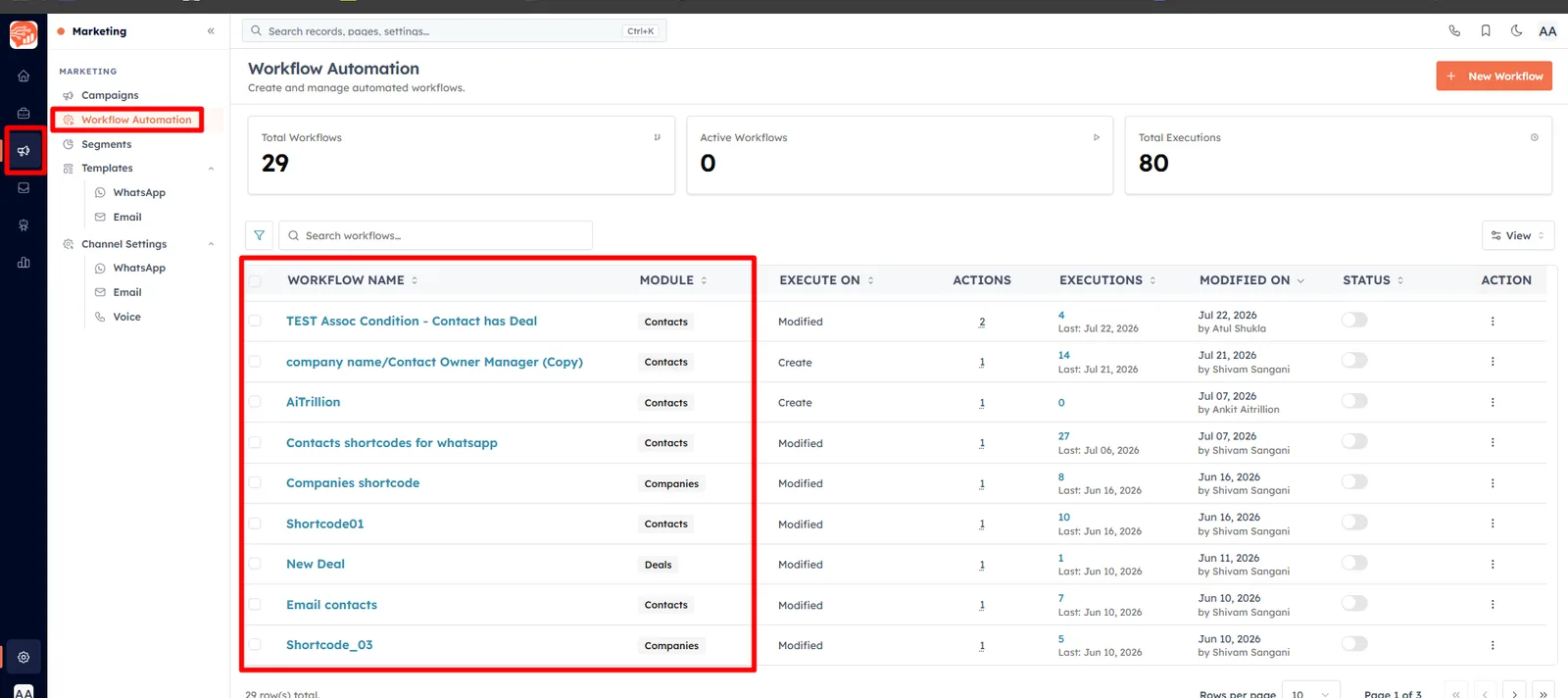Open the inbox icon in left rail
The image size is (1568, 698).
click(x=24, y=188)
